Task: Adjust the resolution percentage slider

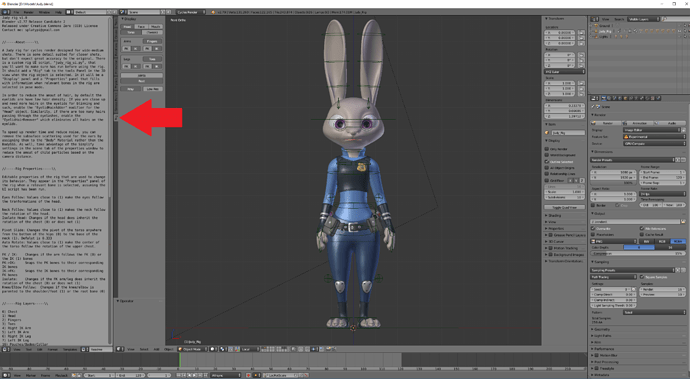Action: click(x=613, y=182)
